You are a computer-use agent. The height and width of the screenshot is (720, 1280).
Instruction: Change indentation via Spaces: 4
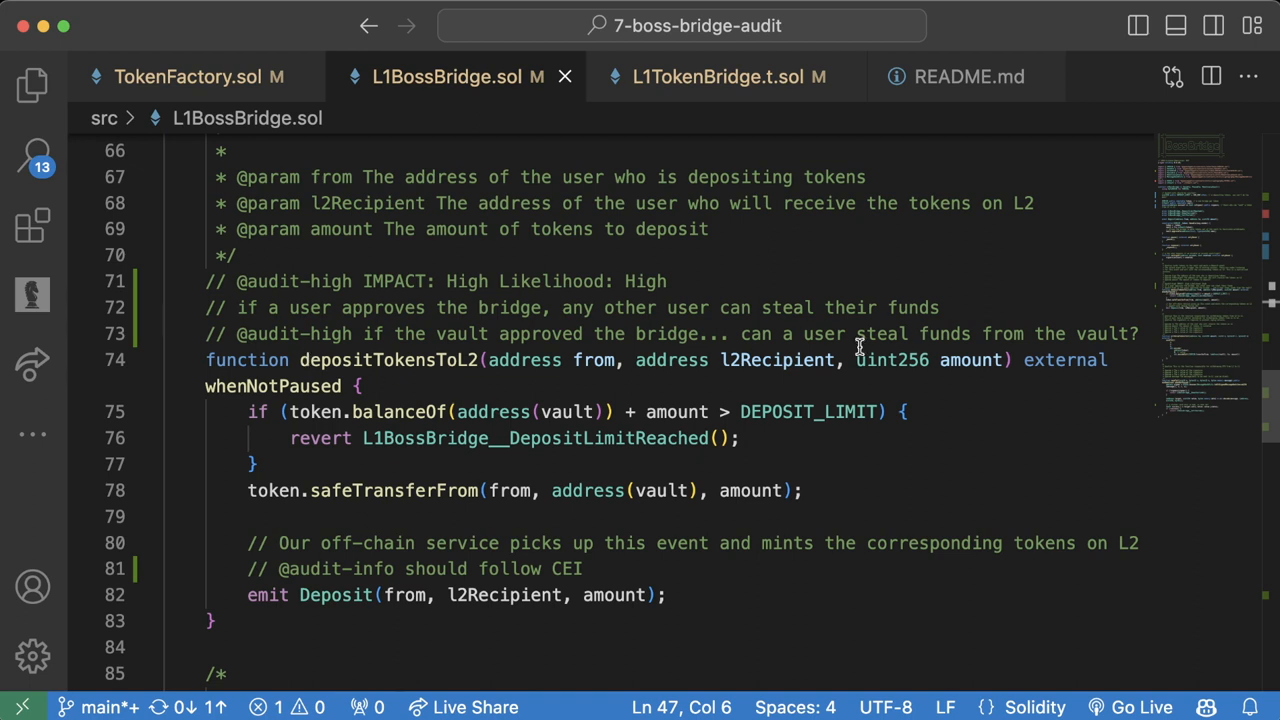(795, 707)
